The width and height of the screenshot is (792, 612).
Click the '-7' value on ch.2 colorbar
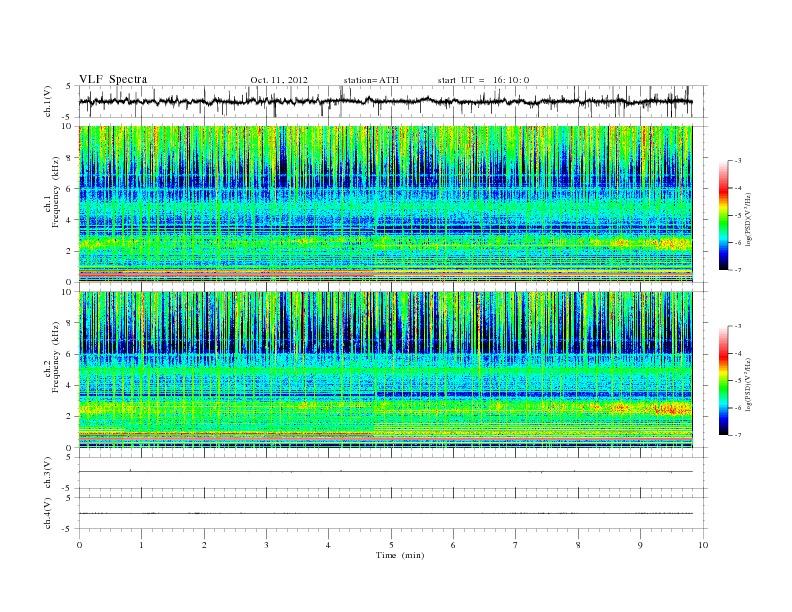(x=738, y=435)
